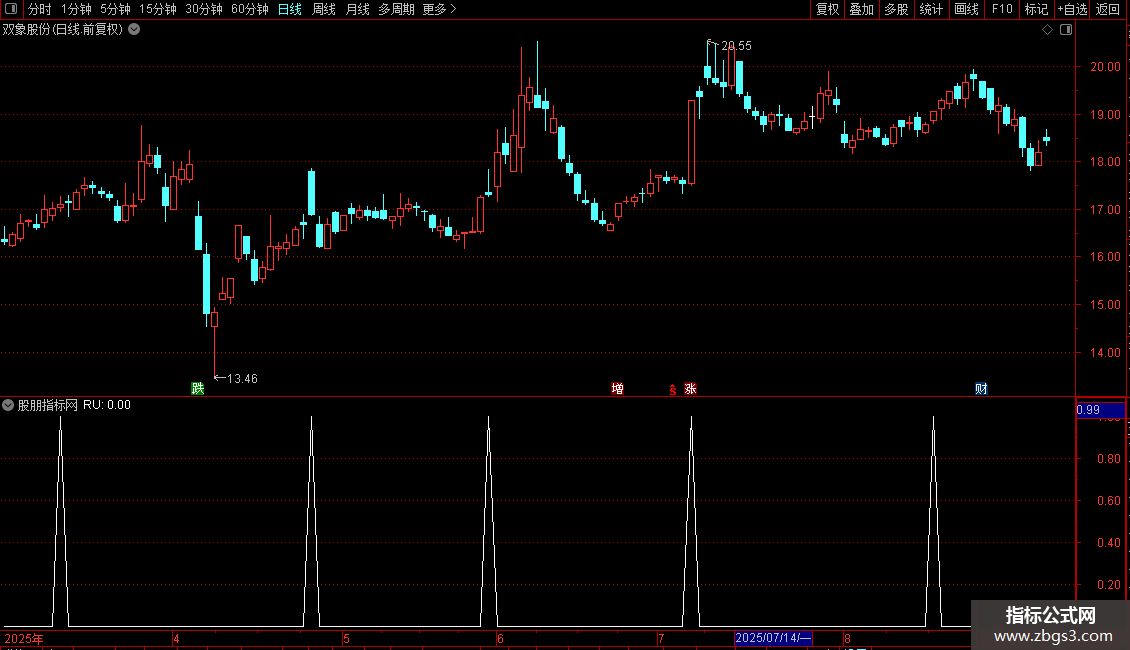Click the 0.99 value box on indicator axis
Image resolution: width=1130 pixels, height=650 pixels.
(1100, 410)
